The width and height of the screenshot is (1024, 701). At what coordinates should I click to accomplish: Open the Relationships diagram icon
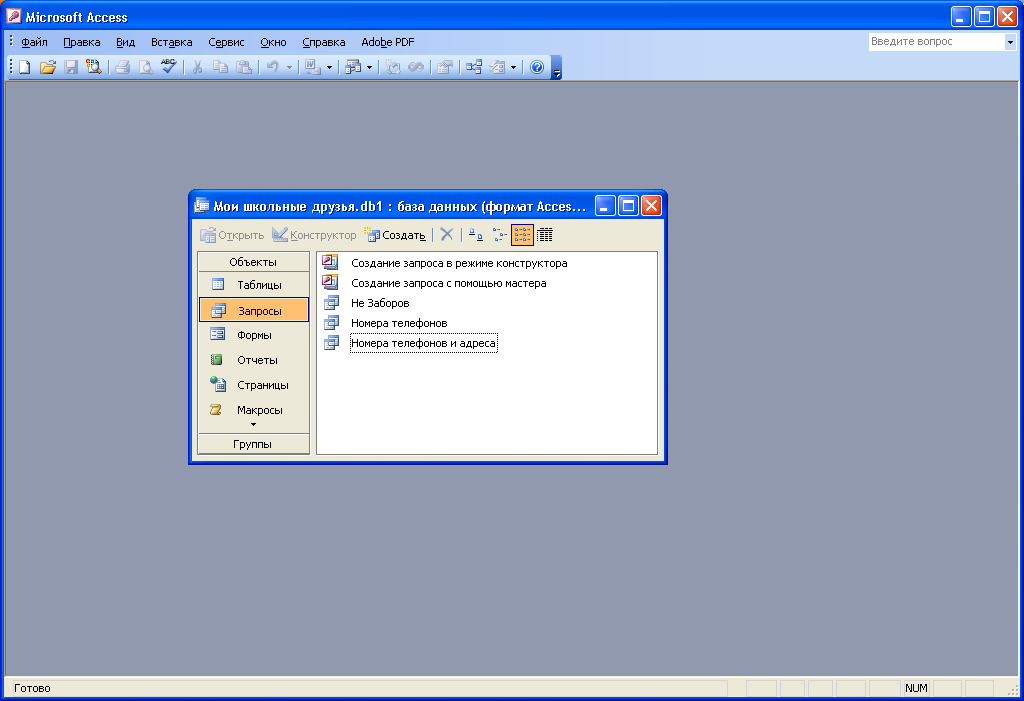(x=474, y=67)
